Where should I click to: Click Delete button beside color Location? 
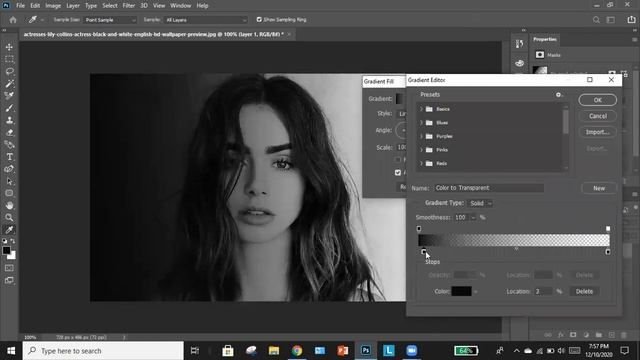point(584,291)
